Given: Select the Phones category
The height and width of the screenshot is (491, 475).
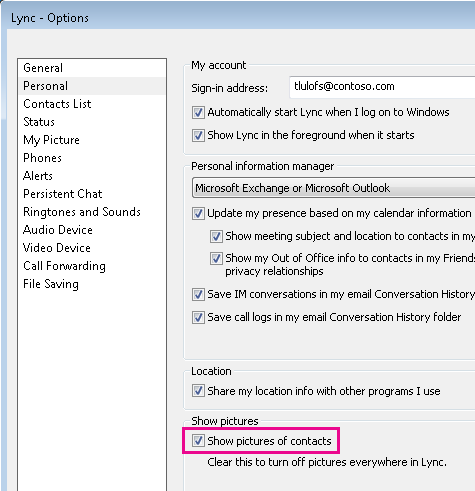Looking at the screenshot, I should pos(92,158).
